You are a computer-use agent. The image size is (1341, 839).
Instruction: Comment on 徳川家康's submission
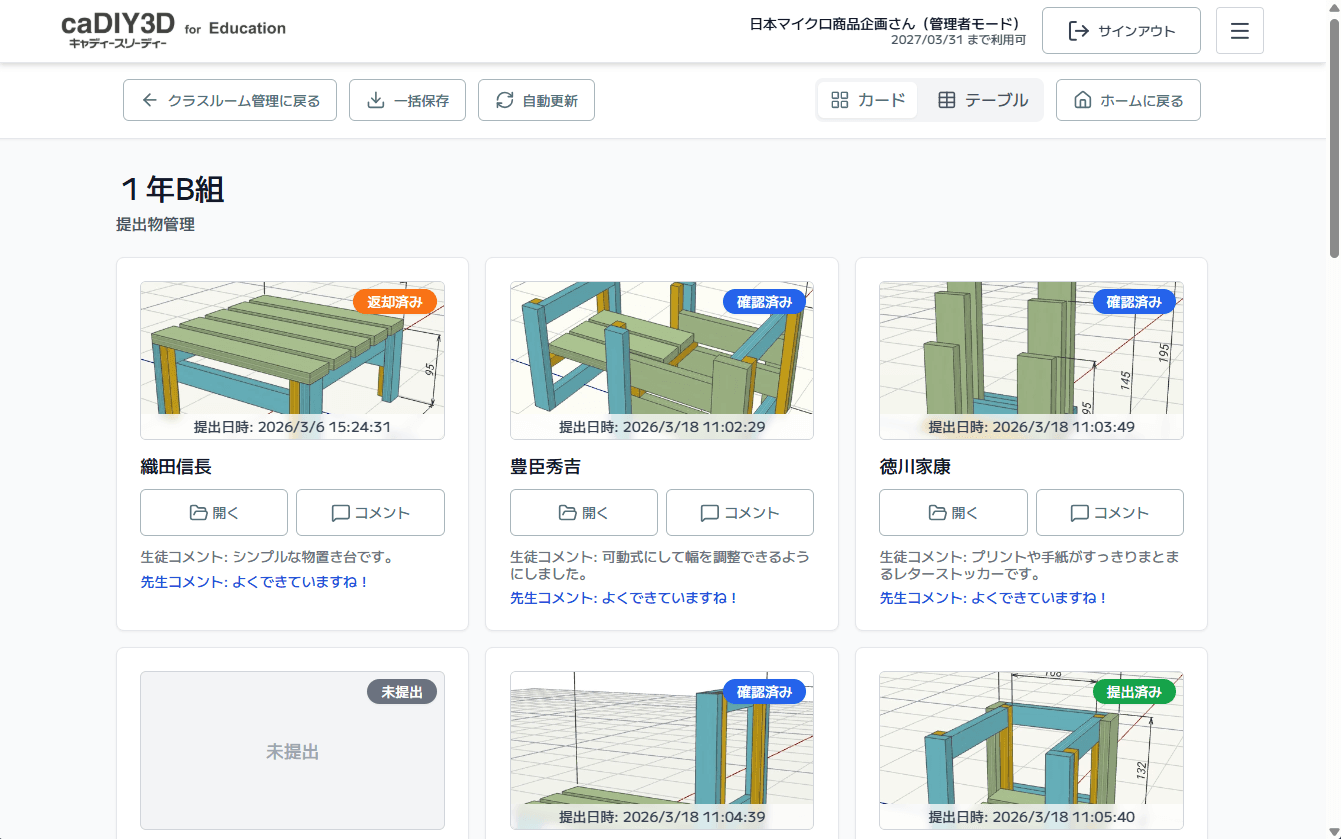1109,513
